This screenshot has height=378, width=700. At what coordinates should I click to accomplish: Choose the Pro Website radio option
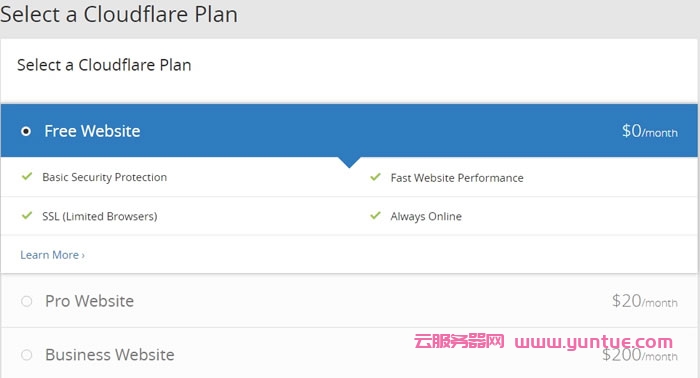pos(27,301)
